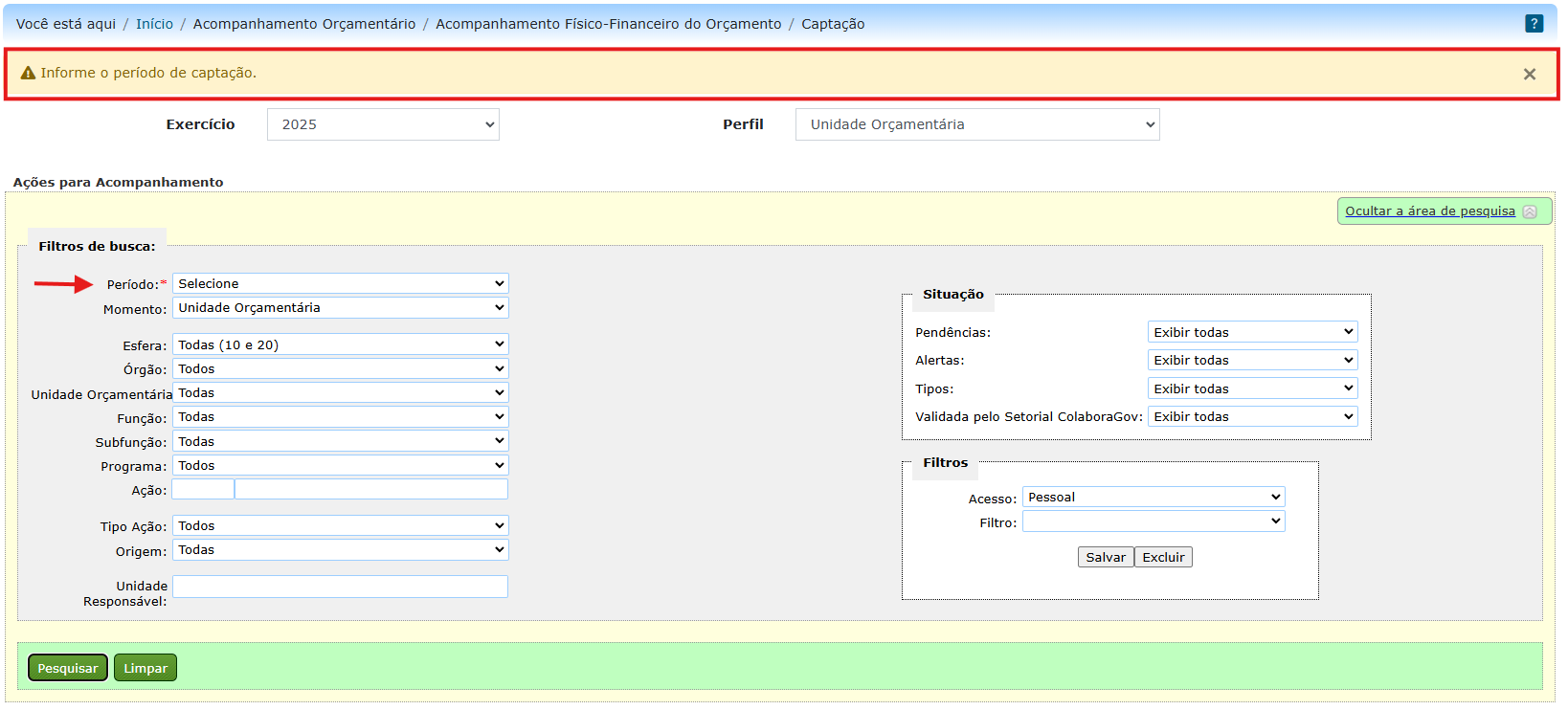This screenshot has height=710, width=1568.
Task: Click the collapse icon beside Ocultar link
Action: coord(1530,212)
